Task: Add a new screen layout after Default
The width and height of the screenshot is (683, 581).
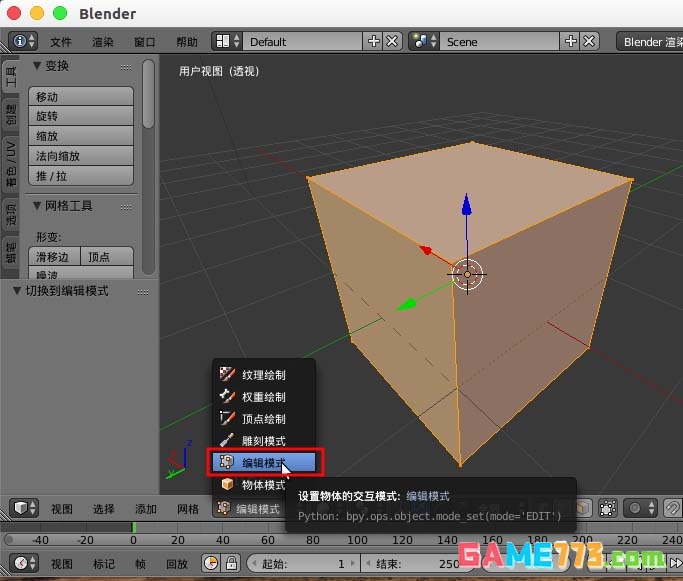Action: [x=373, y=41]
